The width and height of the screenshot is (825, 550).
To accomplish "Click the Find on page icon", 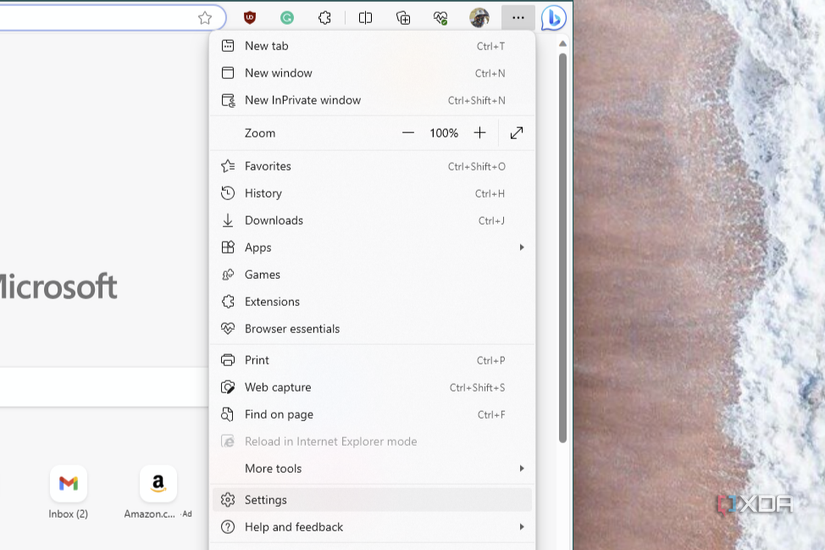I will coord(228,415).
